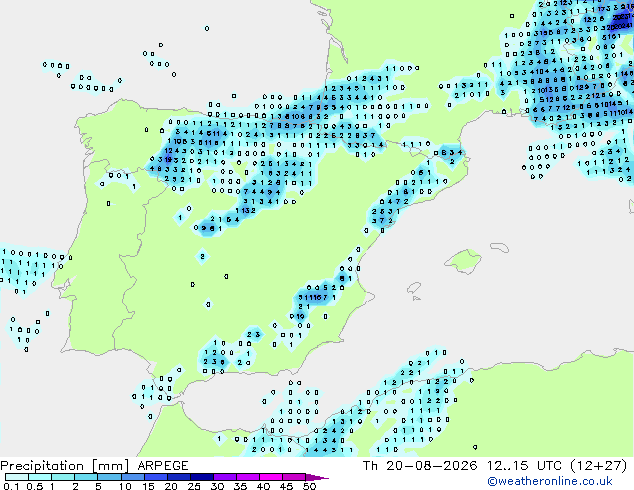The height and width of the screenshot is (490, 634).
Task: Select the '50' legend label
Action: pyautogui.click(x=309, y=486)
